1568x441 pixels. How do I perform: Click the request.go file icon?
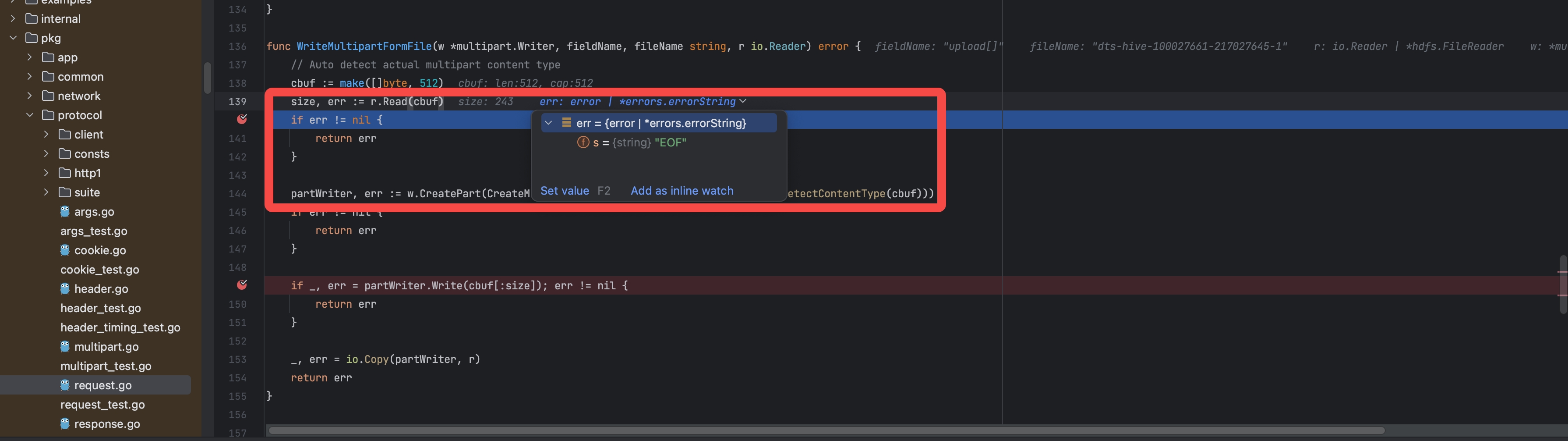(65, 385)
